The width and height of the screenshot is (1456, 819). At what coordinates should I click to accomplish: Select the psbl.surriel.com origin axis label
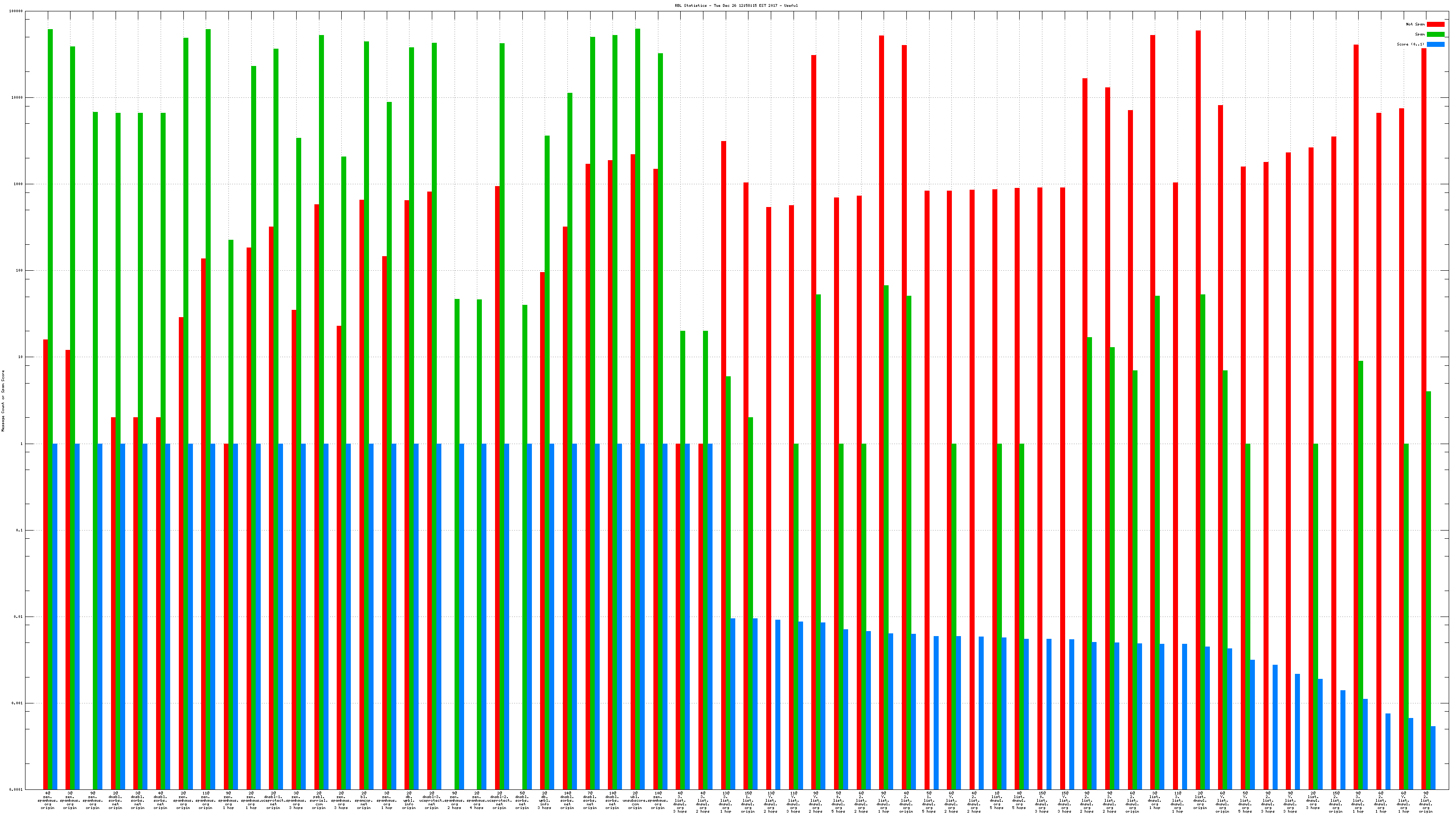319,800
